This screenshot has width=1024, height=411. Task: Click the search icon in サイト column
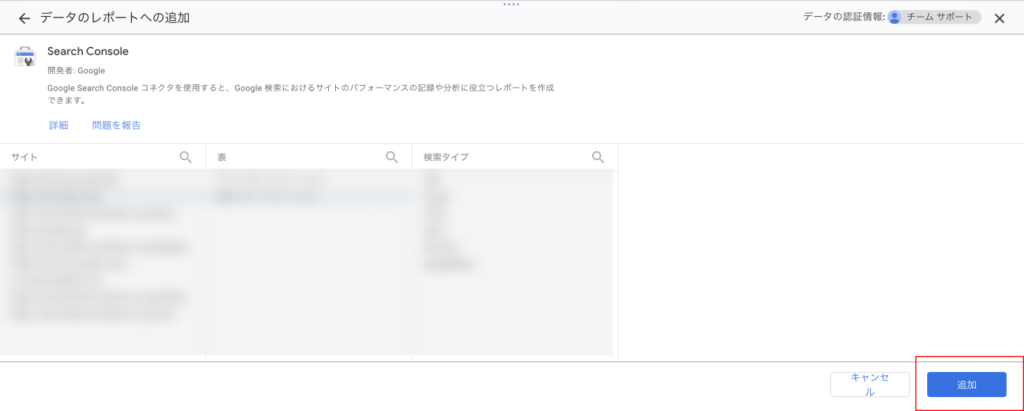[185, 157]
